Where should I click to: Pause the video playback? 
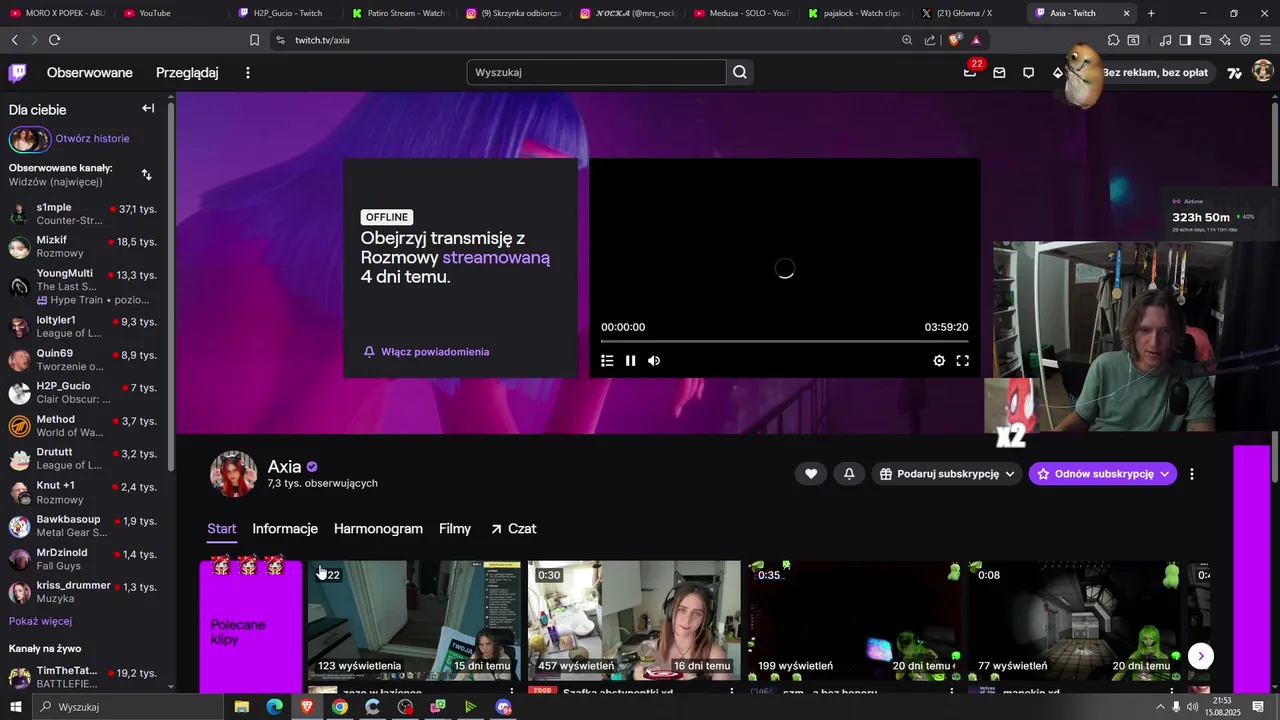[x=631, y=361]
